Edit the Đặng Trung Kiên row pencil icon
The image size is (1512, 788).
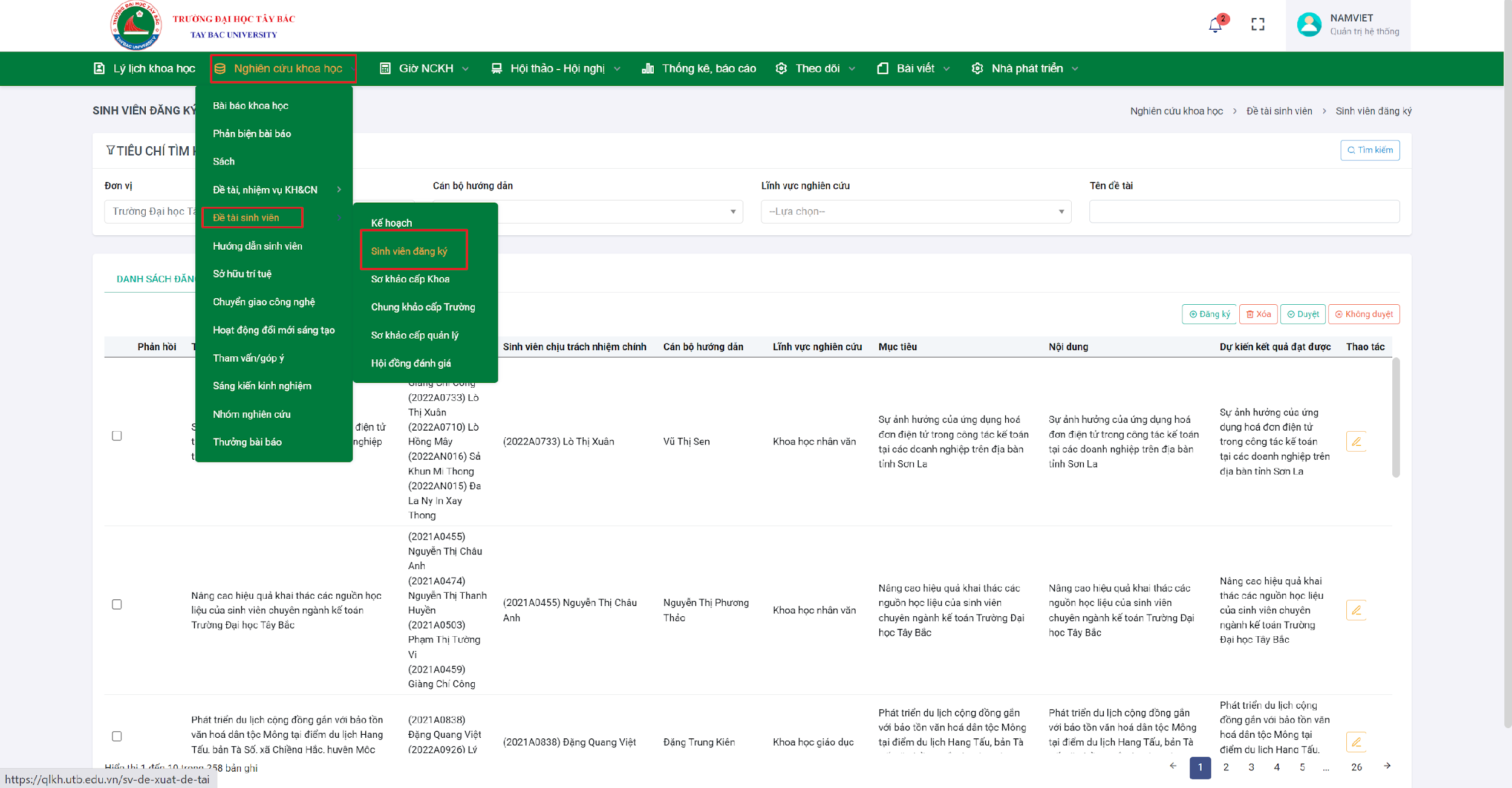coord(1357,742)
